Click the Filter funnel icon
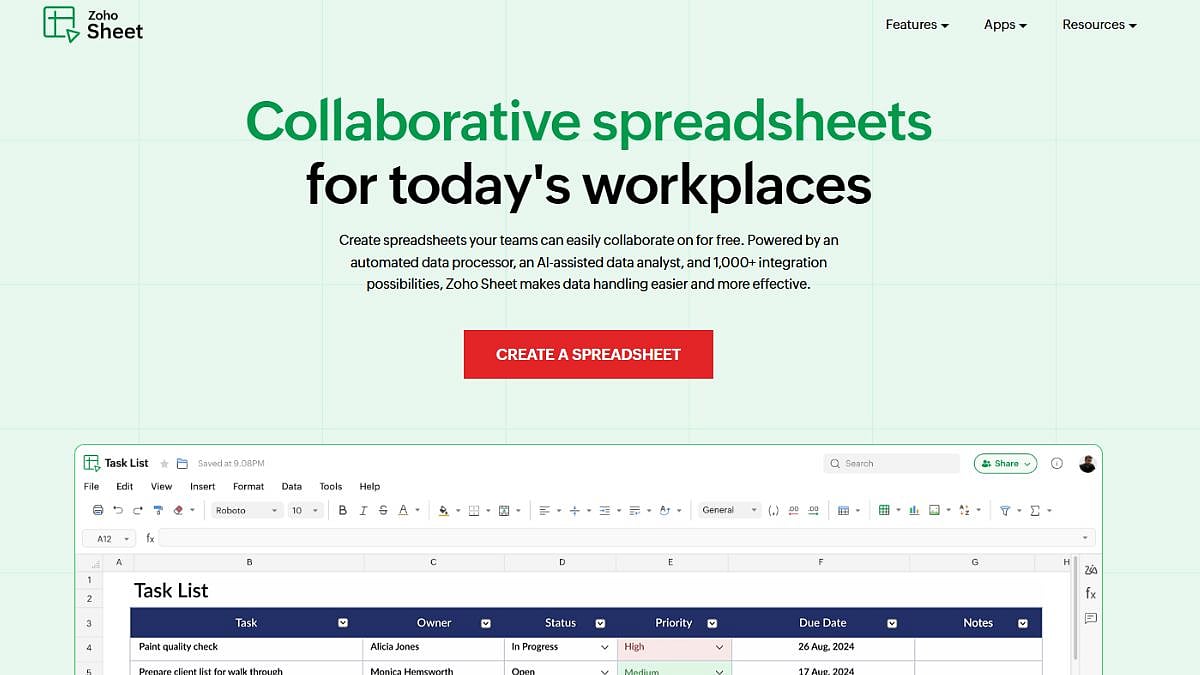This screenshot has width=1200, height=675. tap(1005, 510)
